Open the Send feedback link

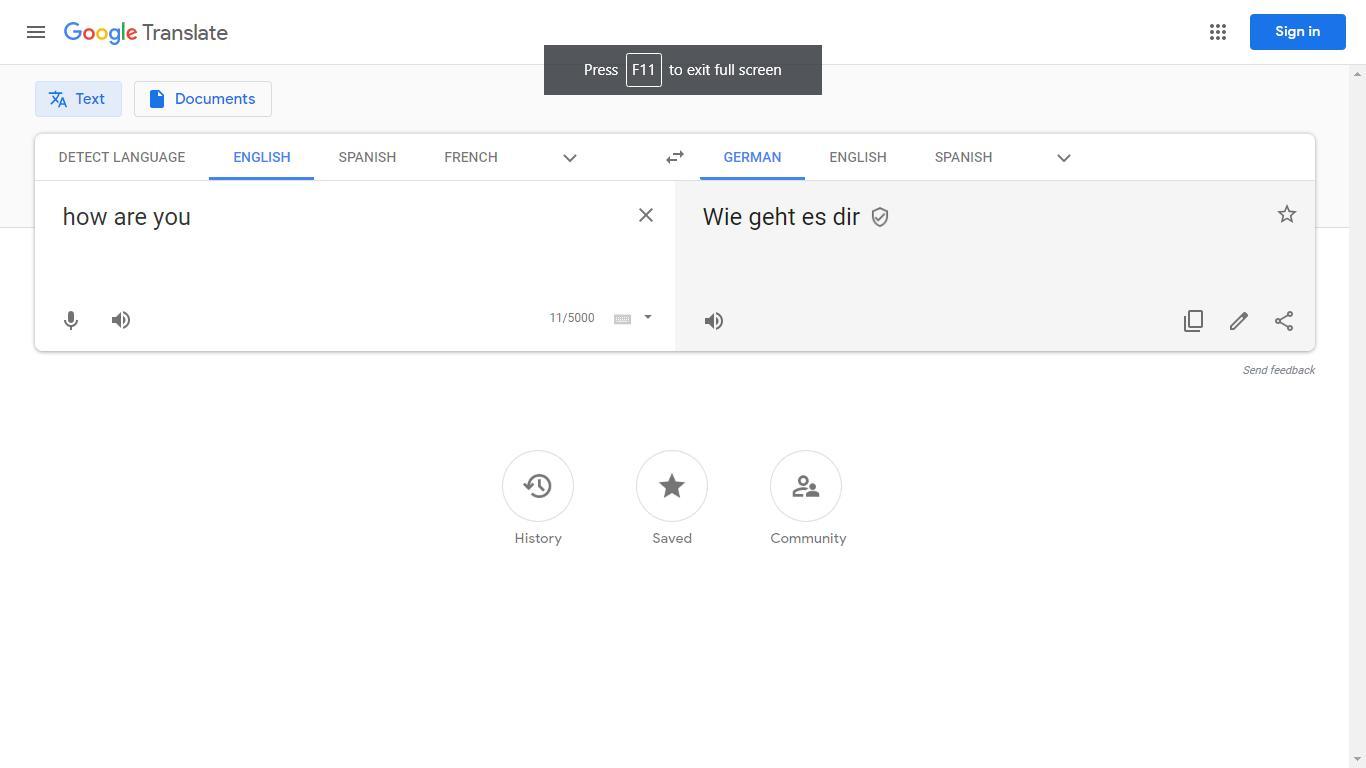click(x=1279, y=370)
